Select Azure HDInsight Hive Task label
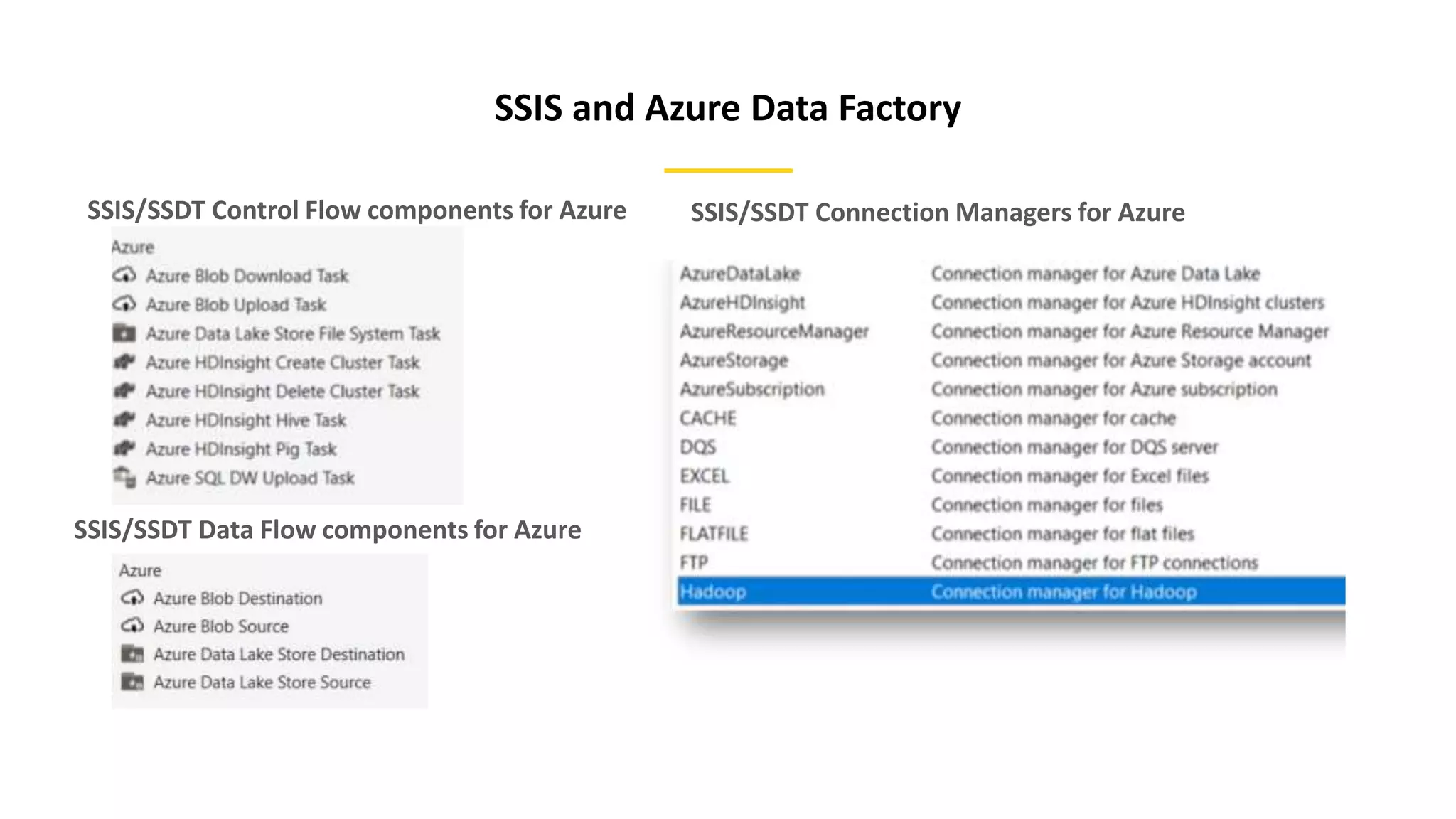The image size is (1456, 819). pos(246,421)
